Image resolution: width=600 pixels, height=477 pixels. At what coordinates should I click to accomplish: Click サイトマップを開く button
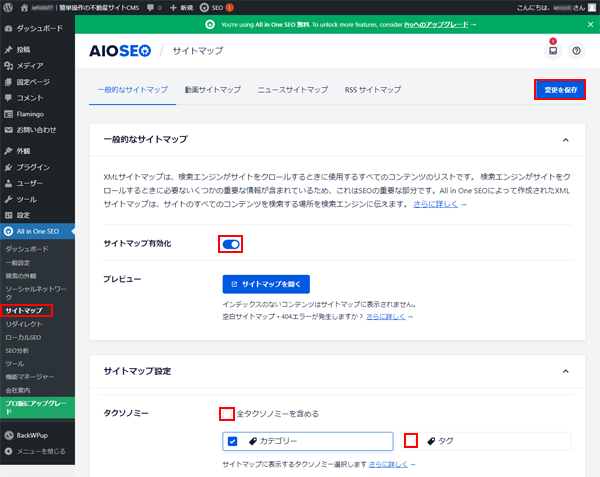click(x=266, y=284)
